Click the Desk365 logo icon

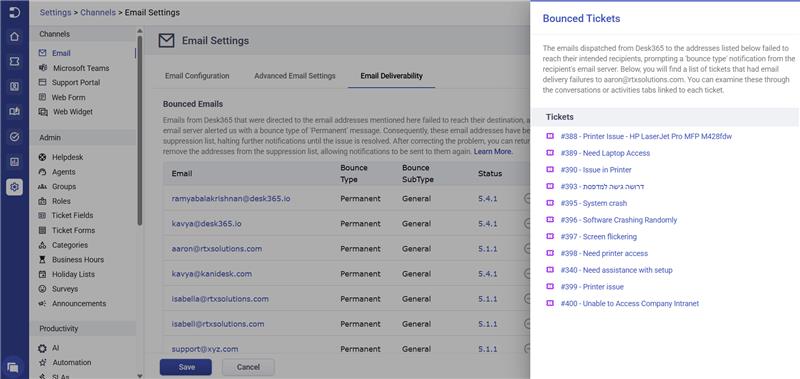pos(14,12)
